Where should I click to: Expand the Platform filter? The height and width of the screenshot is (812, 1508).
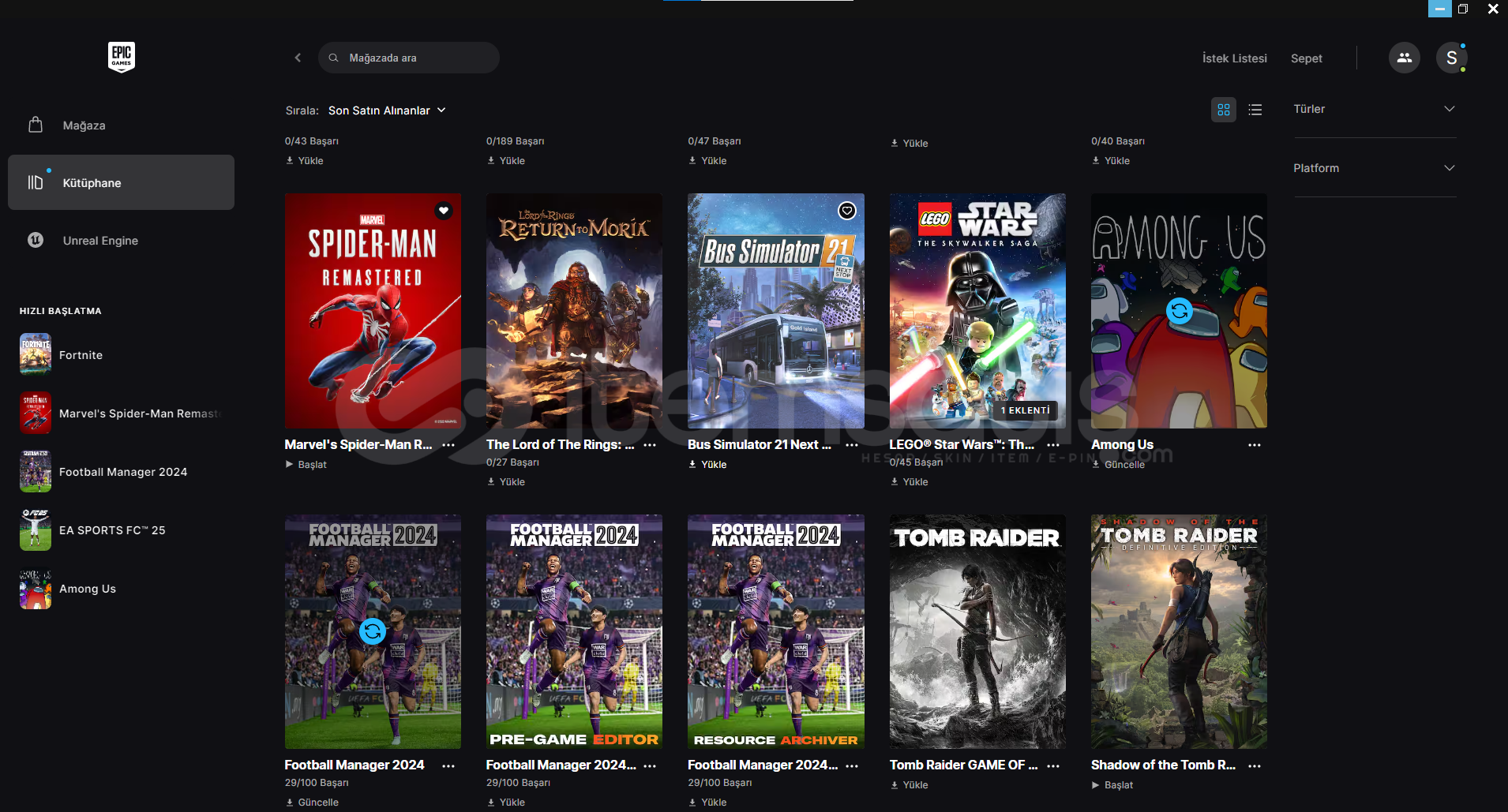click(1374, 168)
